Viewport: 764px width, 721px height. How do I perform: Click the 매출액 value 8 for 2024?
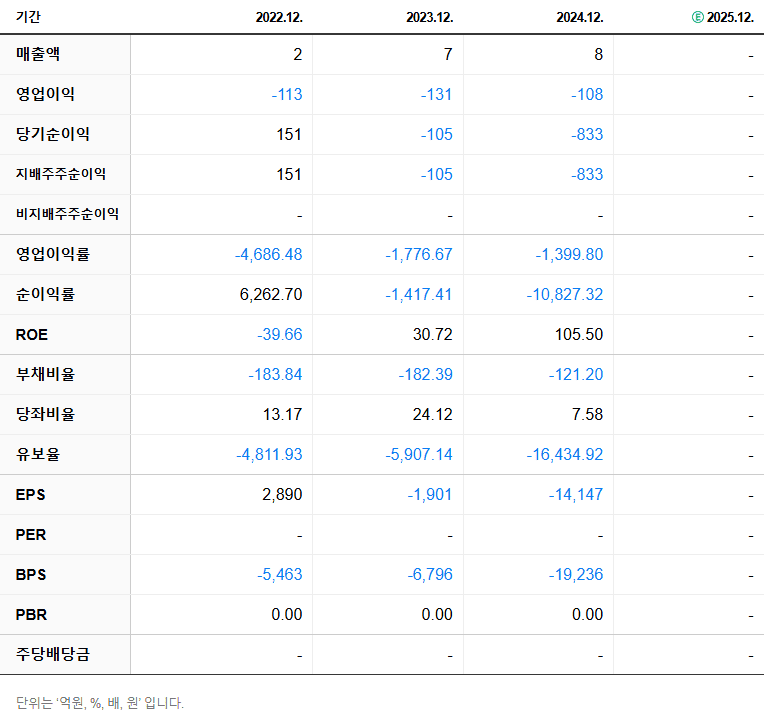point(599,54)
